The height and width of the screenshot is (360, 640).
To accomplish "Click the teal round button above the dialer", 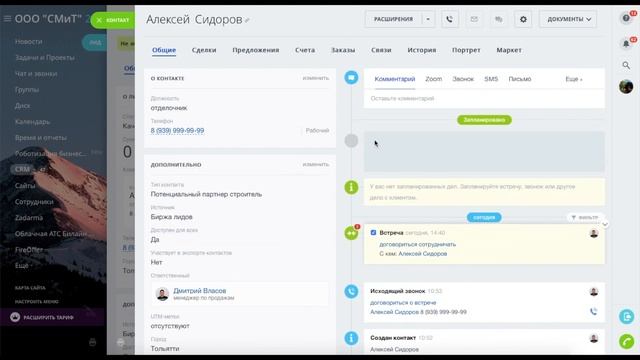I will pyautogui.click(x=627, y=316).
